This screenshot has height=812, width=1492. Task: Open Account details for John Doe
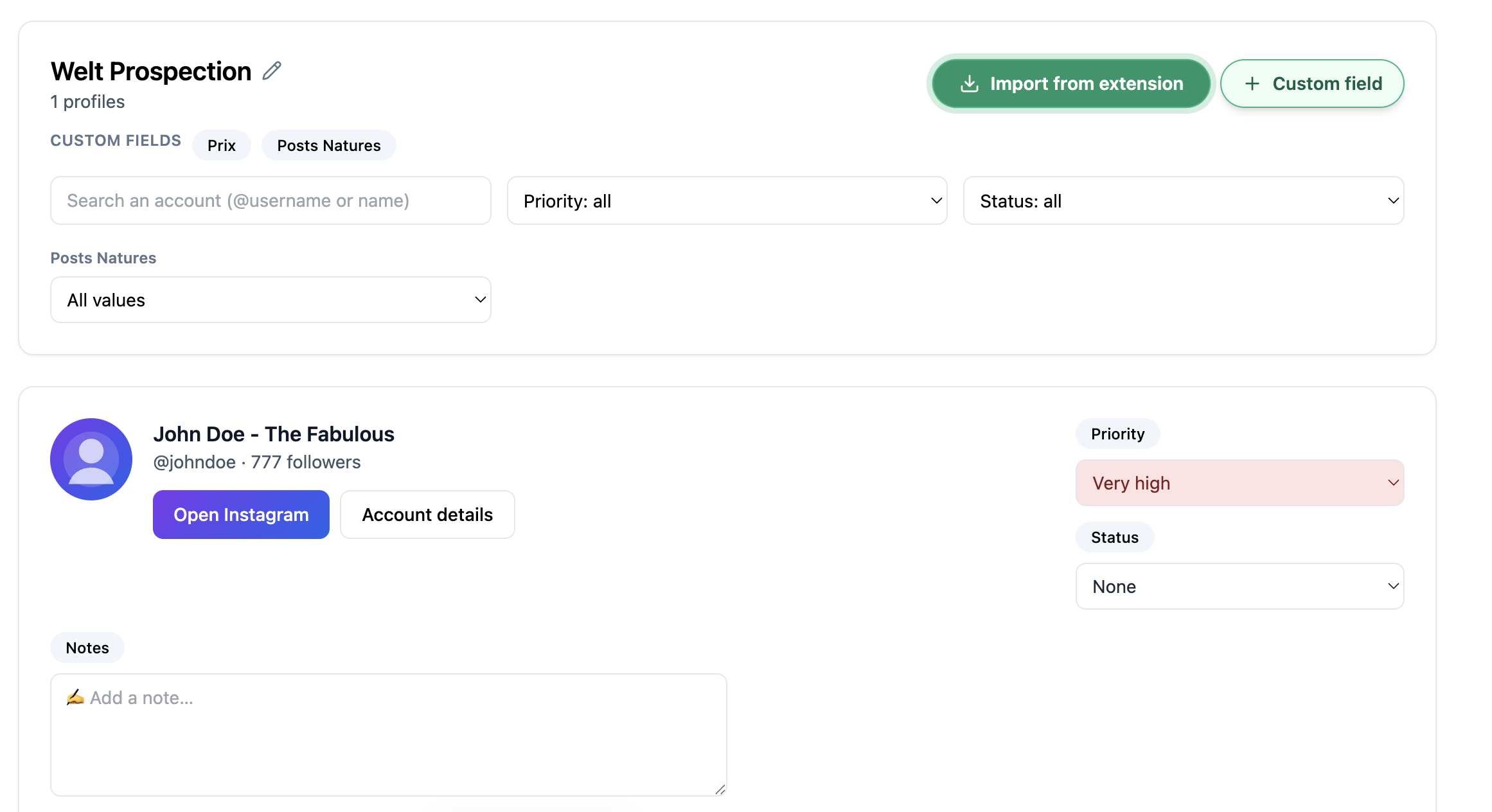point(427,515)
